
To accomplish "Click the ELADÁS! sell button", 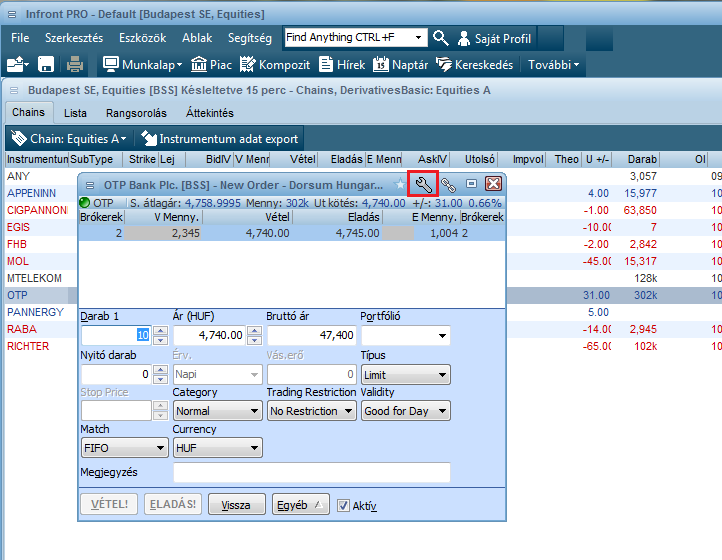I will (173, 504).
